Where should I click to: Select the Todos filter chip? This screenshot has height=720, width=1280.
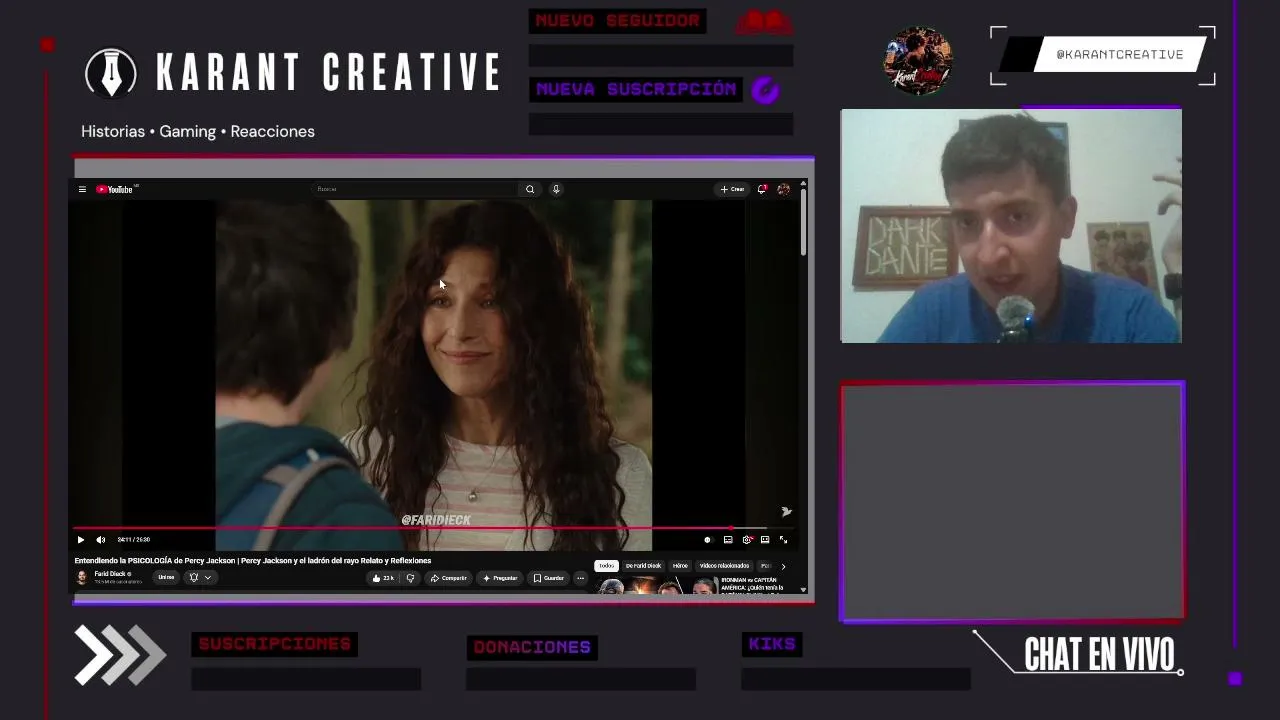tap(606, 566)
